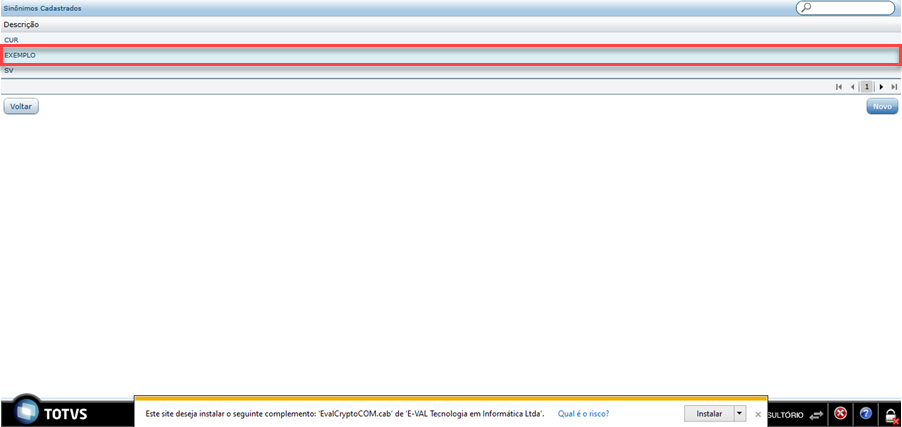Click the TOTVS logo
Image resolution: width=902 pixels, height=427 pixels.
50,412
